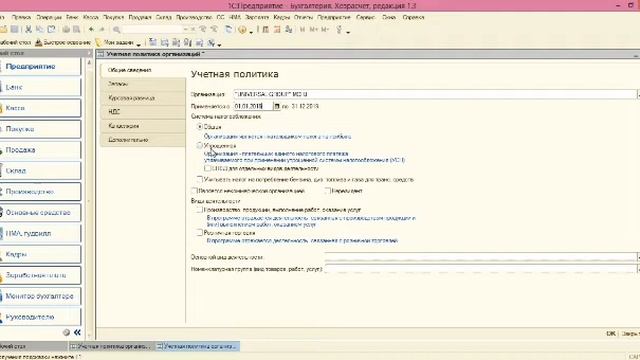The width and height of the screenshot is (640, 360).
Task: Click the M- memory toolbar button
Action: click(x=325, y=29)
